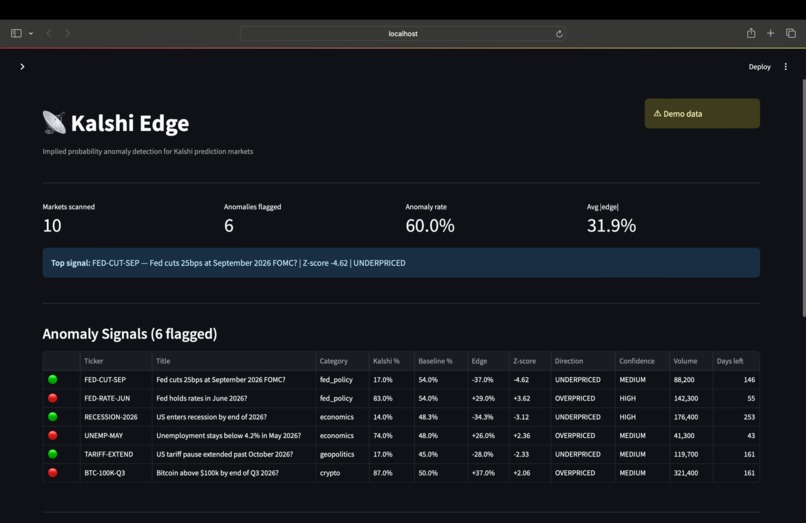The height and width of the screenshot is (523, 806).
Task: Sort by the Direction column header
Action: 583,361
